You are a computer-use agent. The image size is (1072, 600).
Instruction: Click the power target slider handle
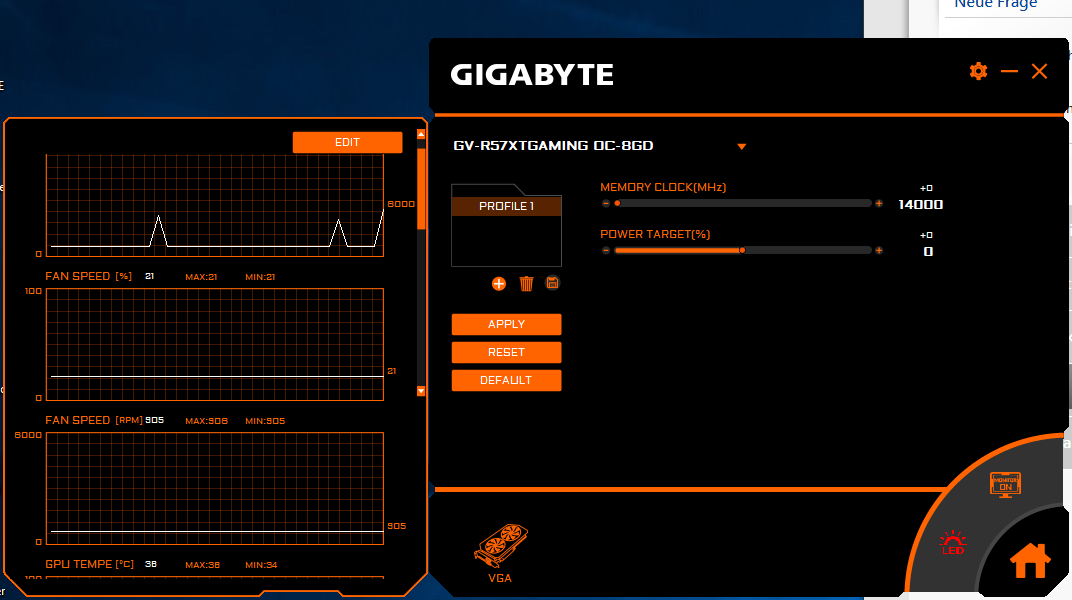[742, 251]
